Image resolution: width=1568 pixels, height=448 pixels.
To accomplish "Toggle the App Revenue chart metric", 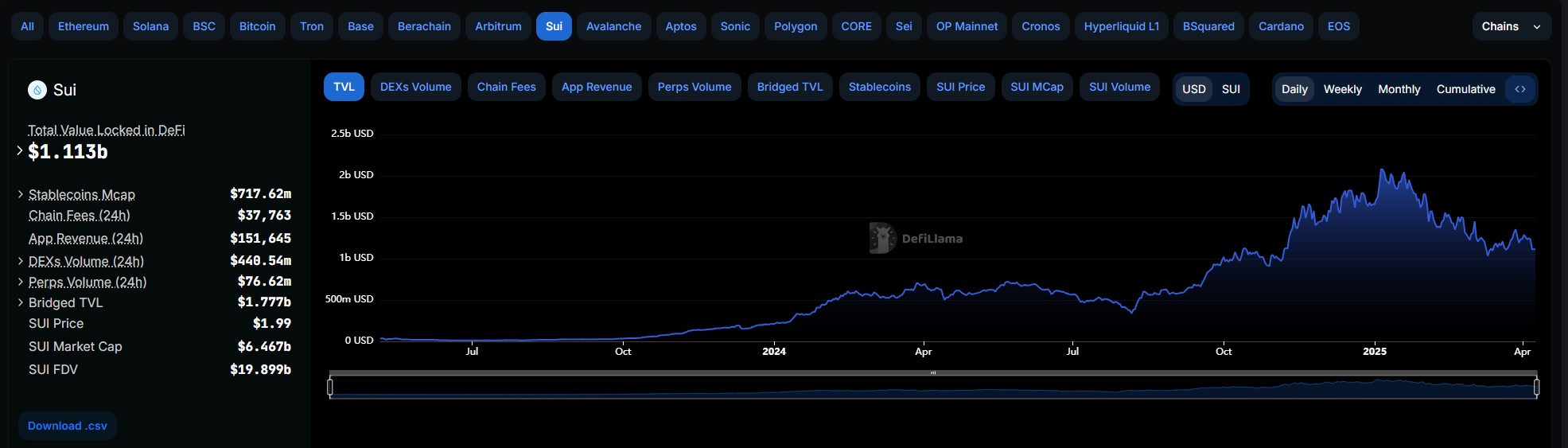I will [x=597, y=87].
